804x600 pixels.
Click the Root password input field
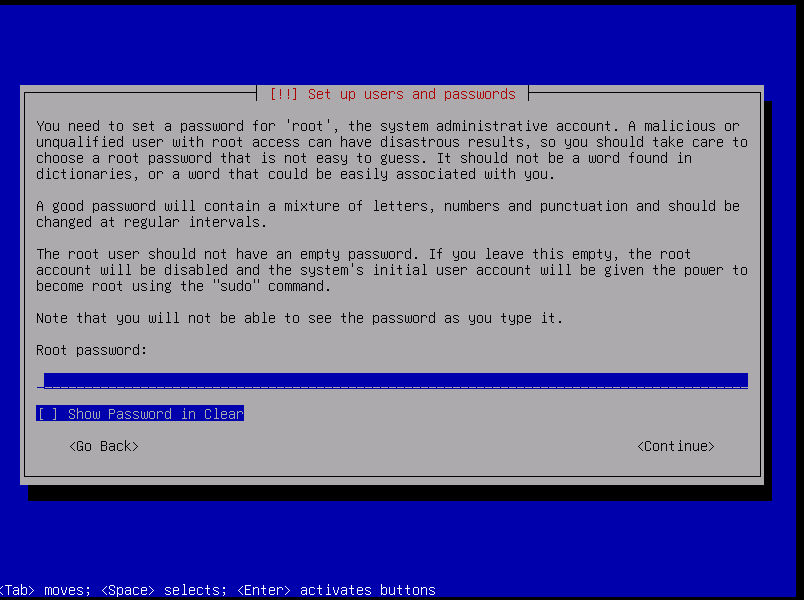tap(395, 380)
